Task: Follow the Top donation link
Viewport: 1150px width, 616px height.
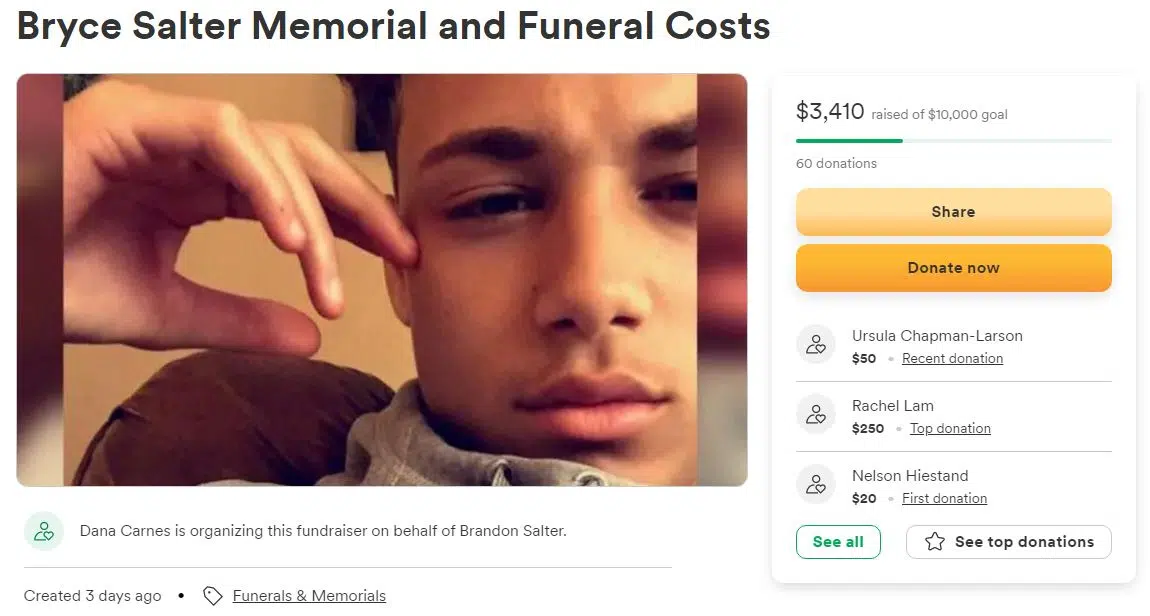Action: point(950,429)
